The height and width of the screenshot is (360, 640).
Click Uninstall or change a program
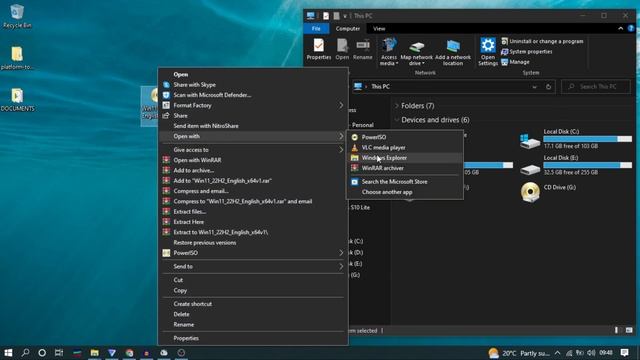click(542, 41)
